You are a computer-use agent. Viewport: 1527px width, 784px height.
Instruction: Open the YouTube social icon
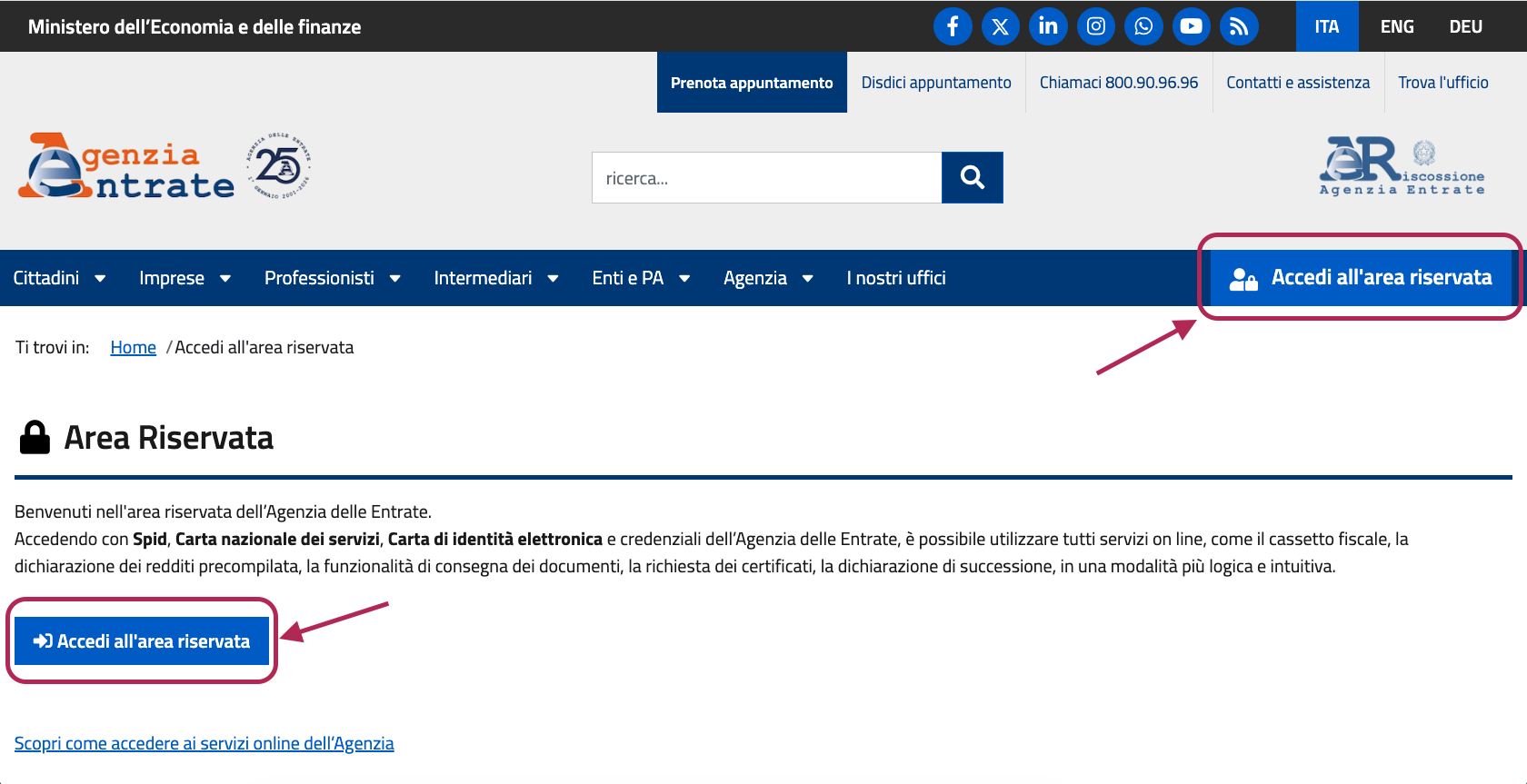(x=1192, y=26)
